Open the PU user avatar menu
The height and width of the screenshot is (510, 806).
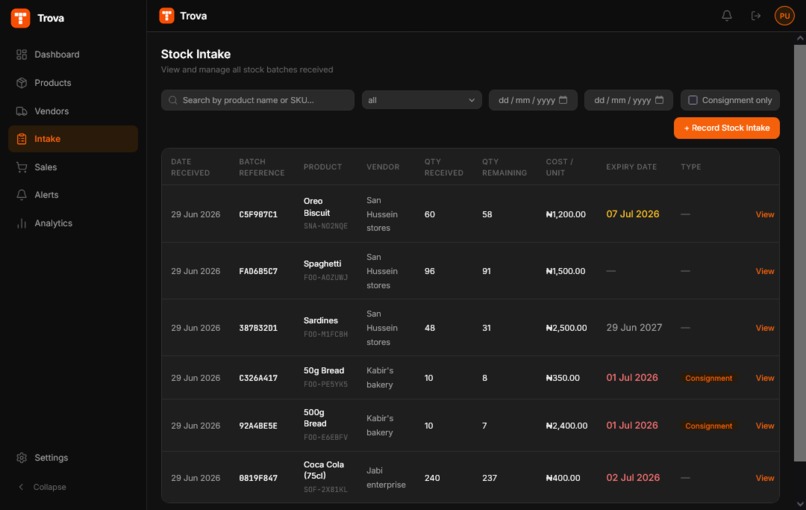click(x=784, y=16)
